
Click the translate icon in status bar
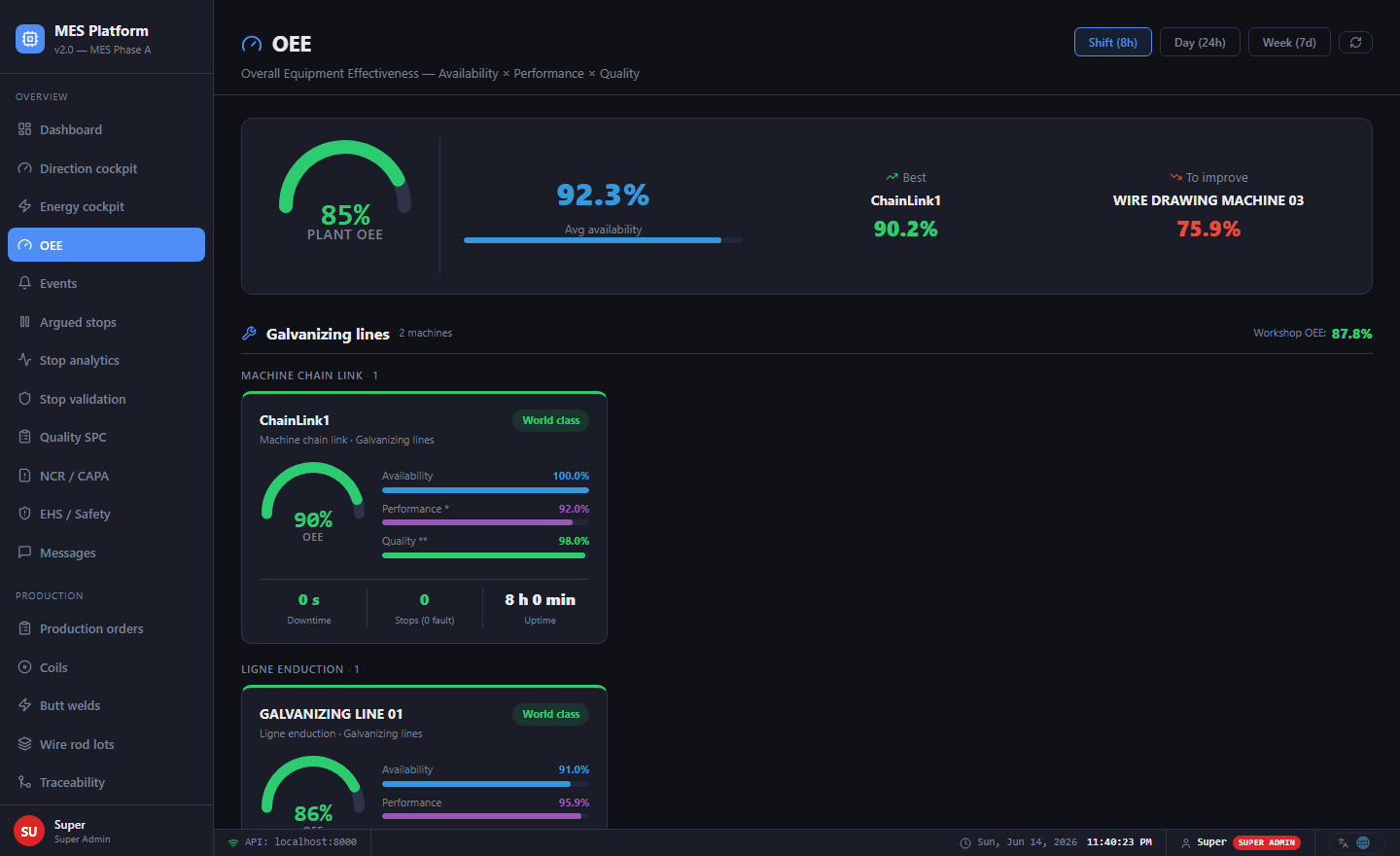[1343, 842]
